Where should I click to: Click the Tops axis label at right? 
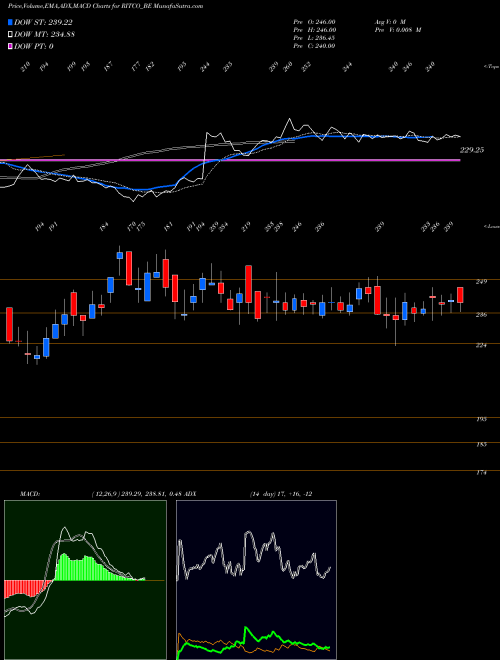coord(491,67)
